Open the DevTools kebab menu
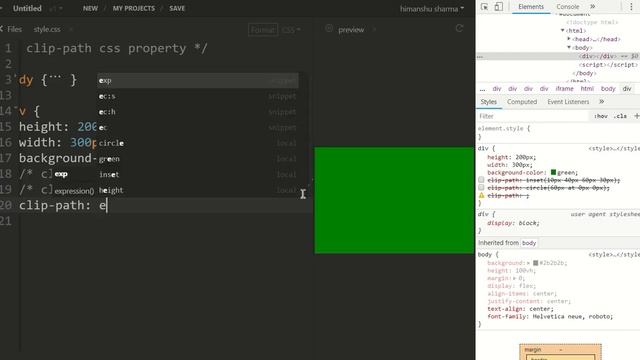Image resolution: width=640 pixels, height=360 pixels. [x=631, y=7]
